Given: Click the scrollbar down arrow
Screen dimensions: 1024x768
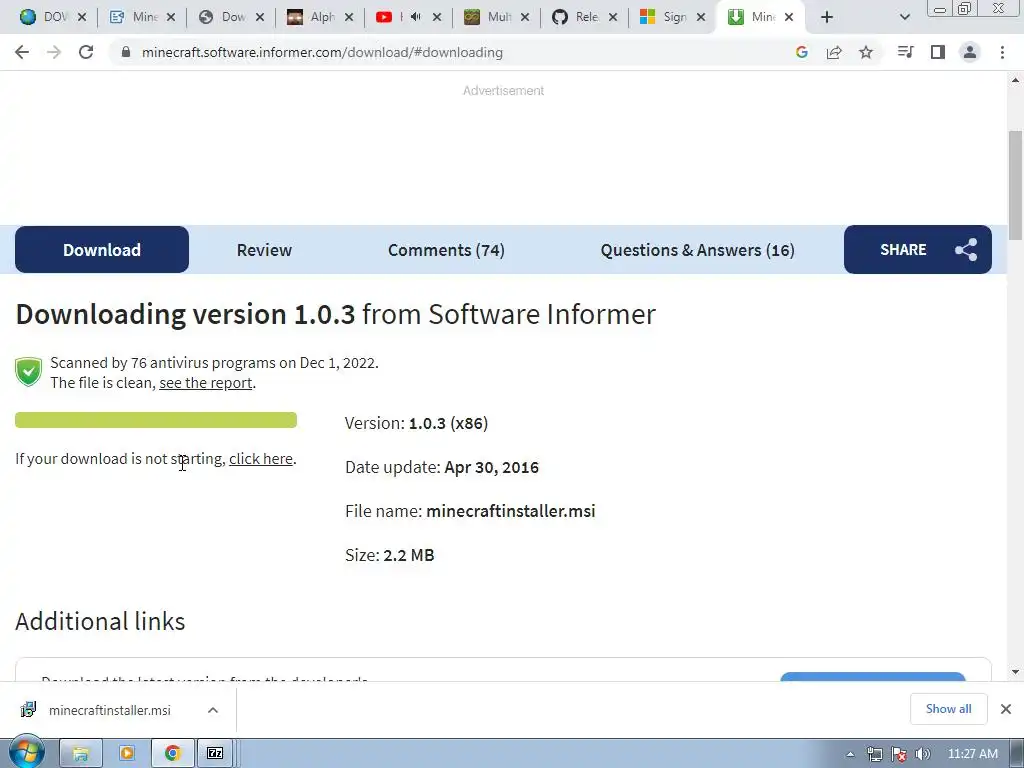Looking at the screenshot, I should (x=1015, y=671).
